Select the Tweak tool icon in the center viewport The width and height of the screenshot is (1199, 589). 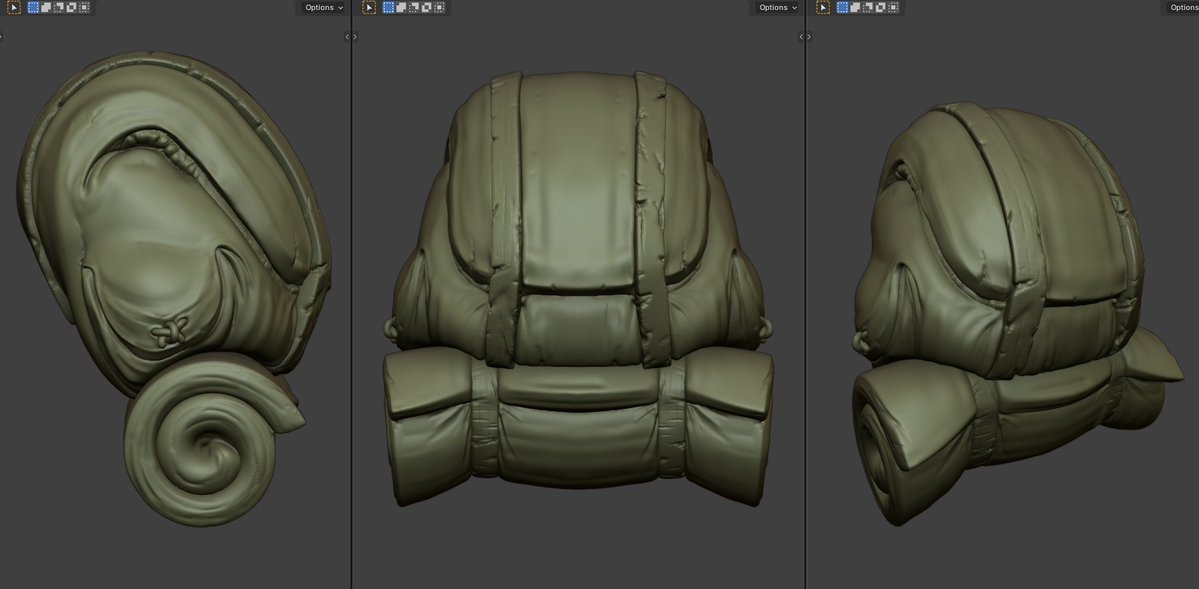(x=369, y=7)
